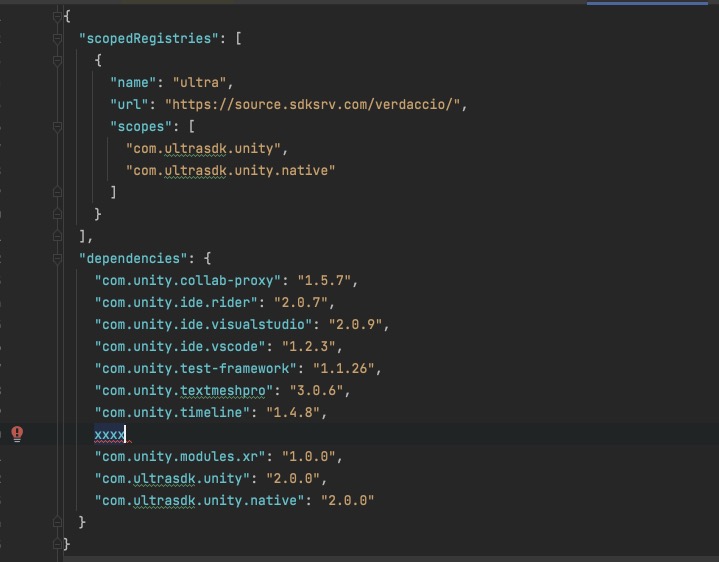Viewport: 719px width, 562px height.
Task: Click the "com.ultrasdk.unity.native" entry in scopes
Action: [x=230, y=170]
